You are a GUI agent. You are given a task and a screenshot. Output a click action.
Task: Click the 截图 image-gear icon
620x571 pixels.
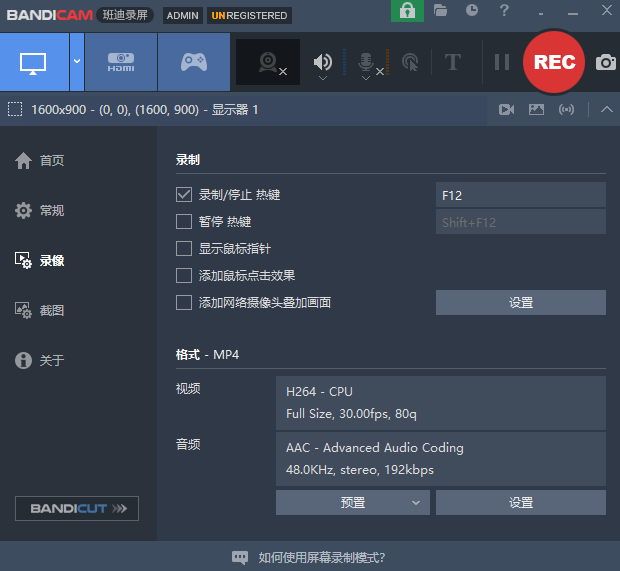(x=23, y=310)
